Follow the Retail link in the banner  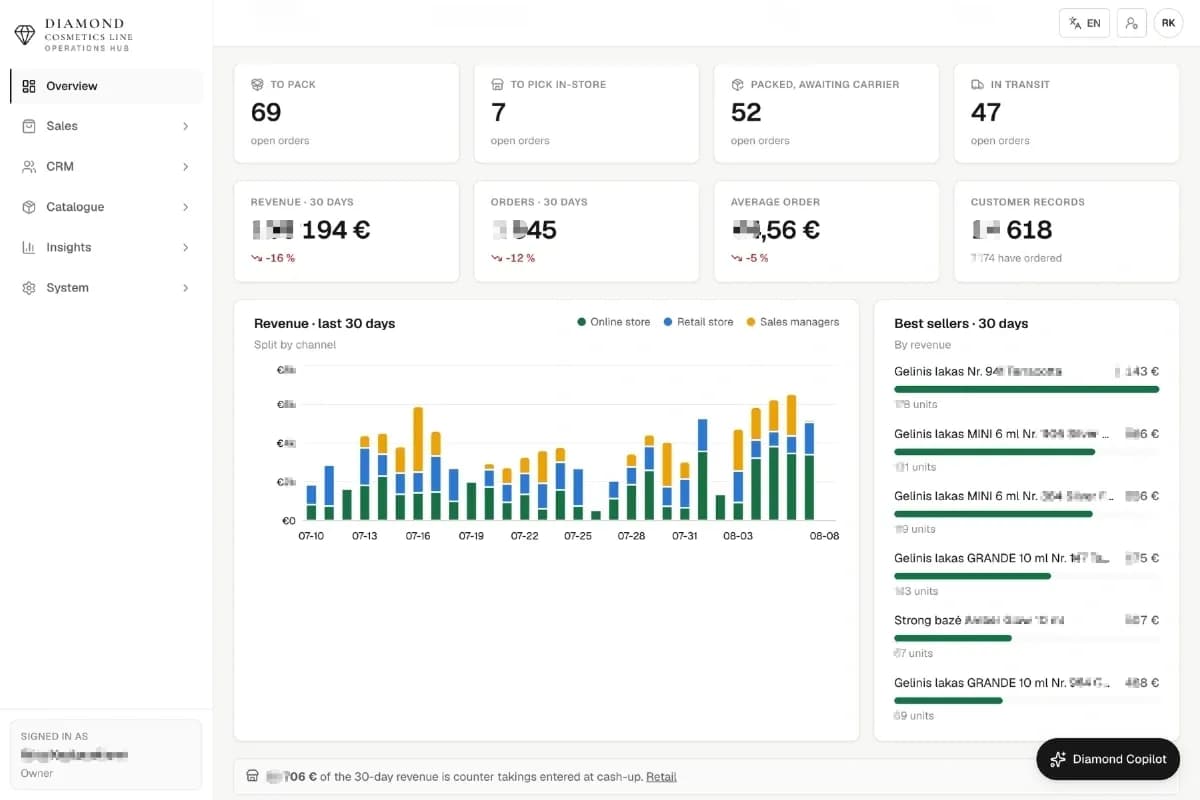click(x=661, y=777)
